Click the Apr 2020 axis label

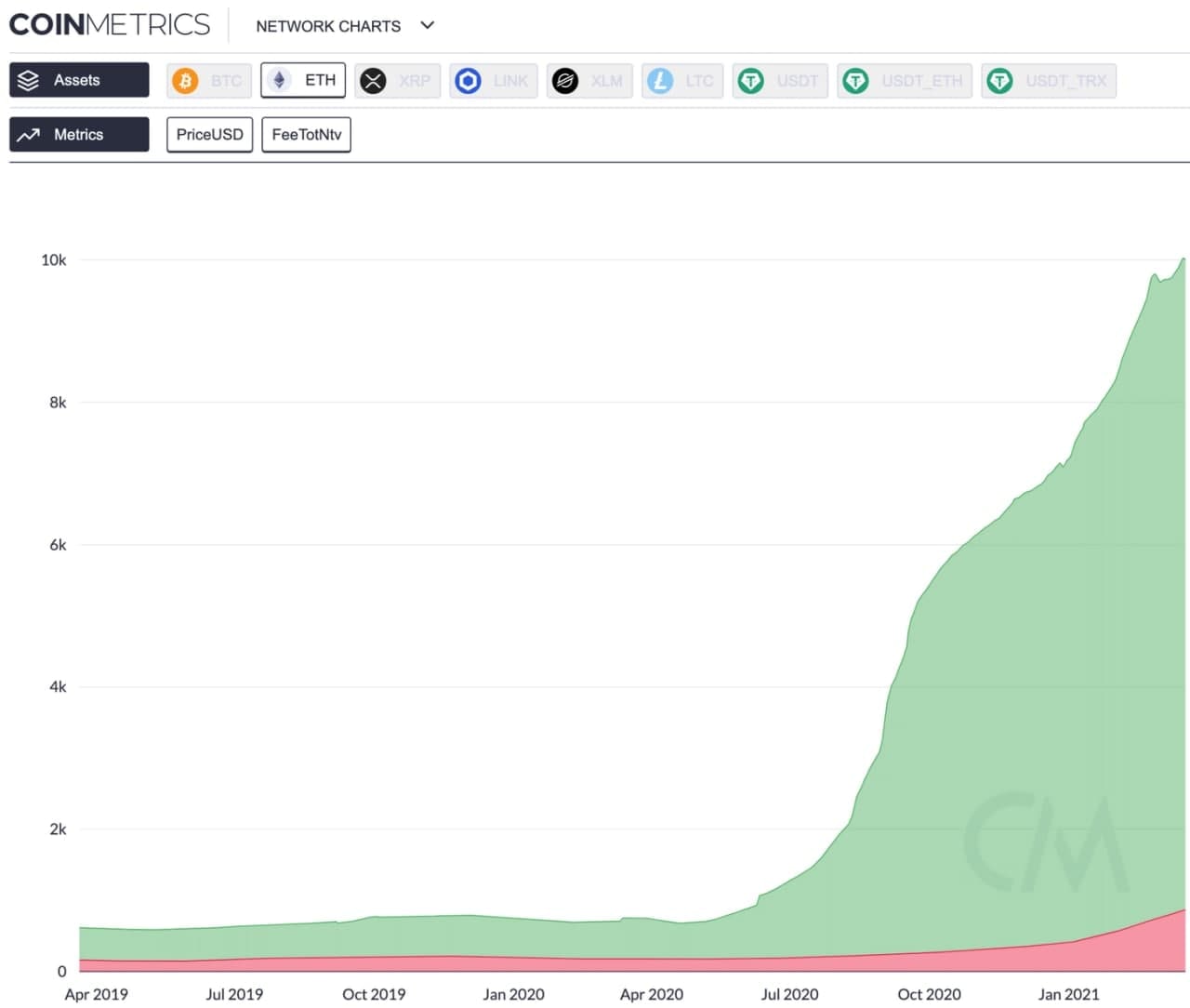click(652, 994)
